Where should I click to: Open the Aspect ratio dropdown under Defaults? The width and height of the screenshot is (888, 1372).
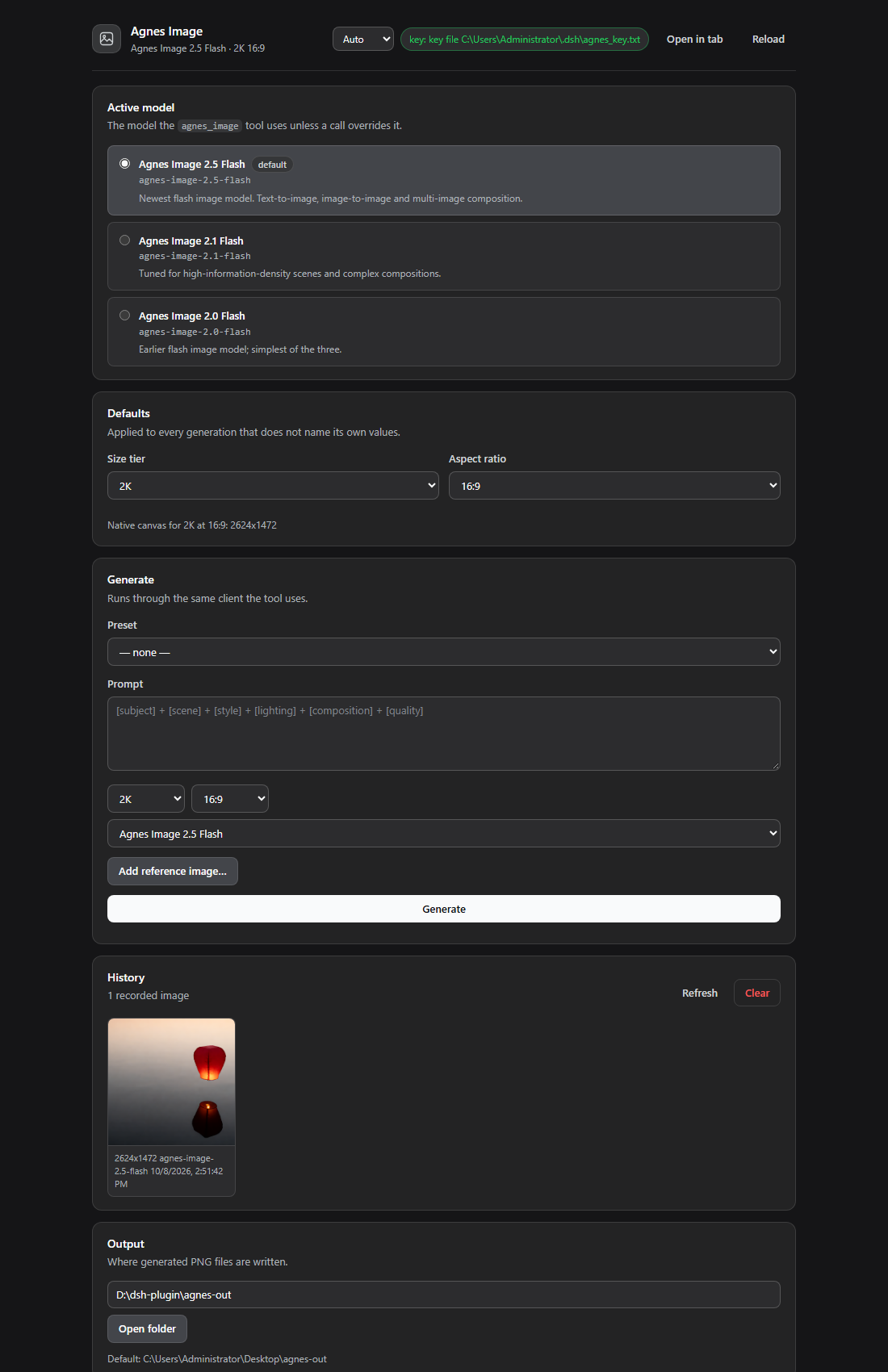point(614,486)
